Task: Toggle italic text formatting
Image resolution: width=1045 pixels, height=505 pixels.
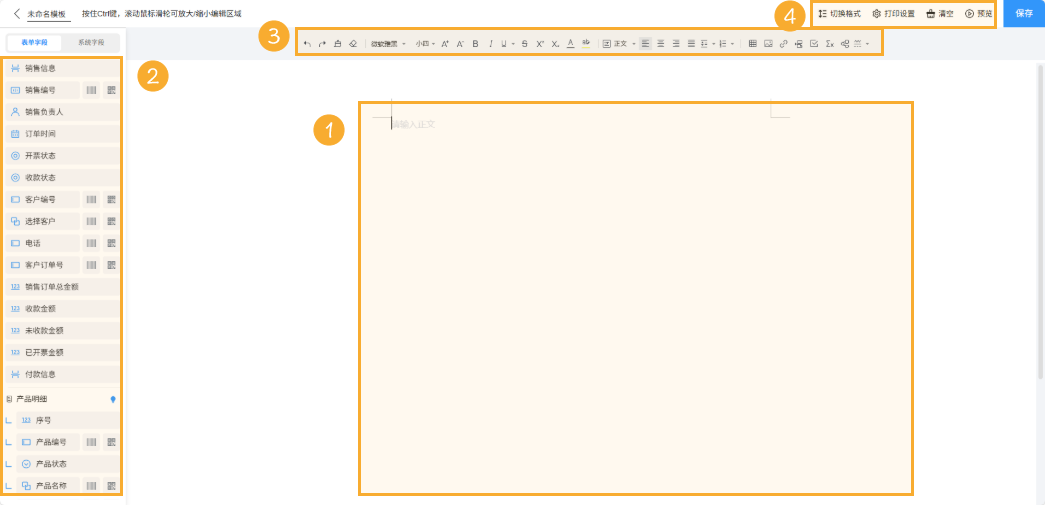Action: coord(490,44)
